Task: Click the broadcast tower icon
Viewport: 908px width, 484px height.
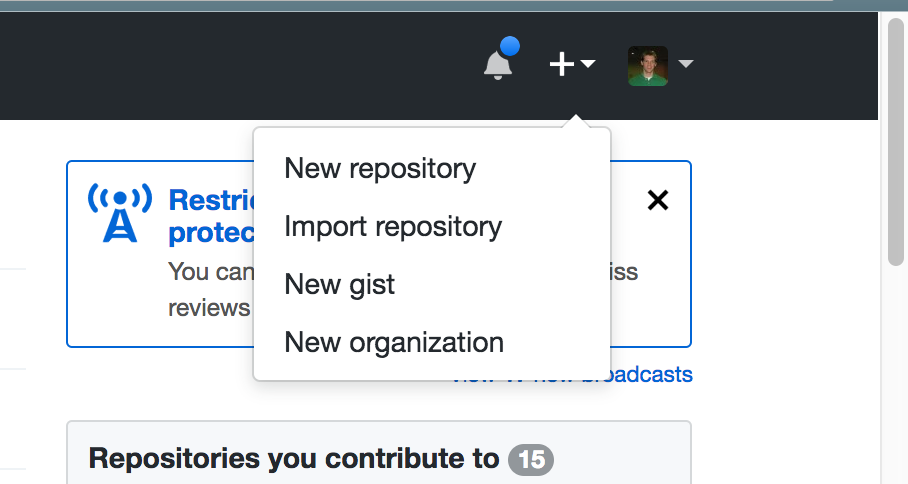Action: coord(120,213)
